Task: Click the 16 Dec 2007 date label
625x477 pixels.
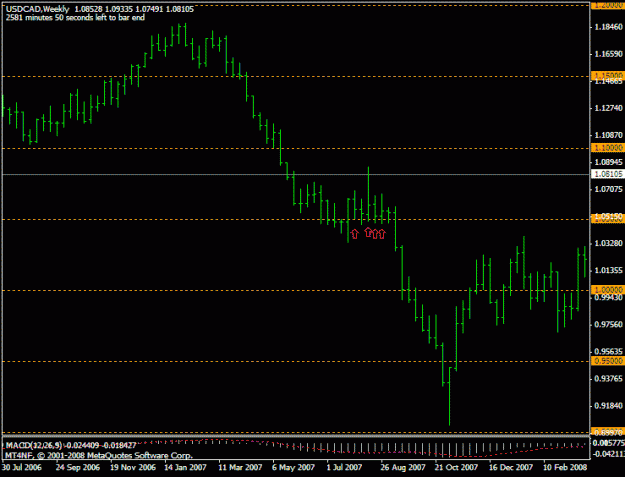Action: pos(511,467)
